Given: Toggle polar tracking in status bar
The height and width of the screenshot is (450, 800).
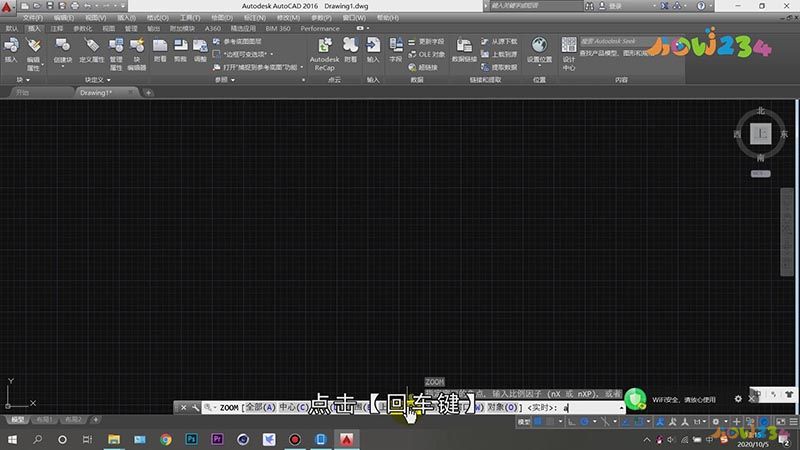Looking at the screenshot, I should pos(585,422).
